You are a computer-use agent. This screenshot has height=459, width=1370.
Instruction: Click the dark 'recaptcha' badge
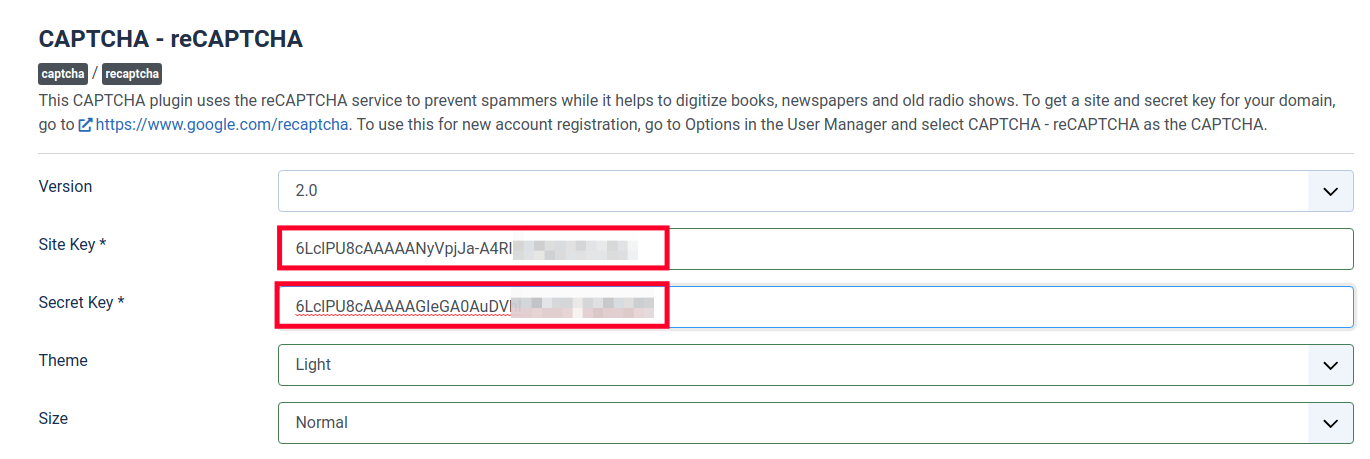point(132,74)
